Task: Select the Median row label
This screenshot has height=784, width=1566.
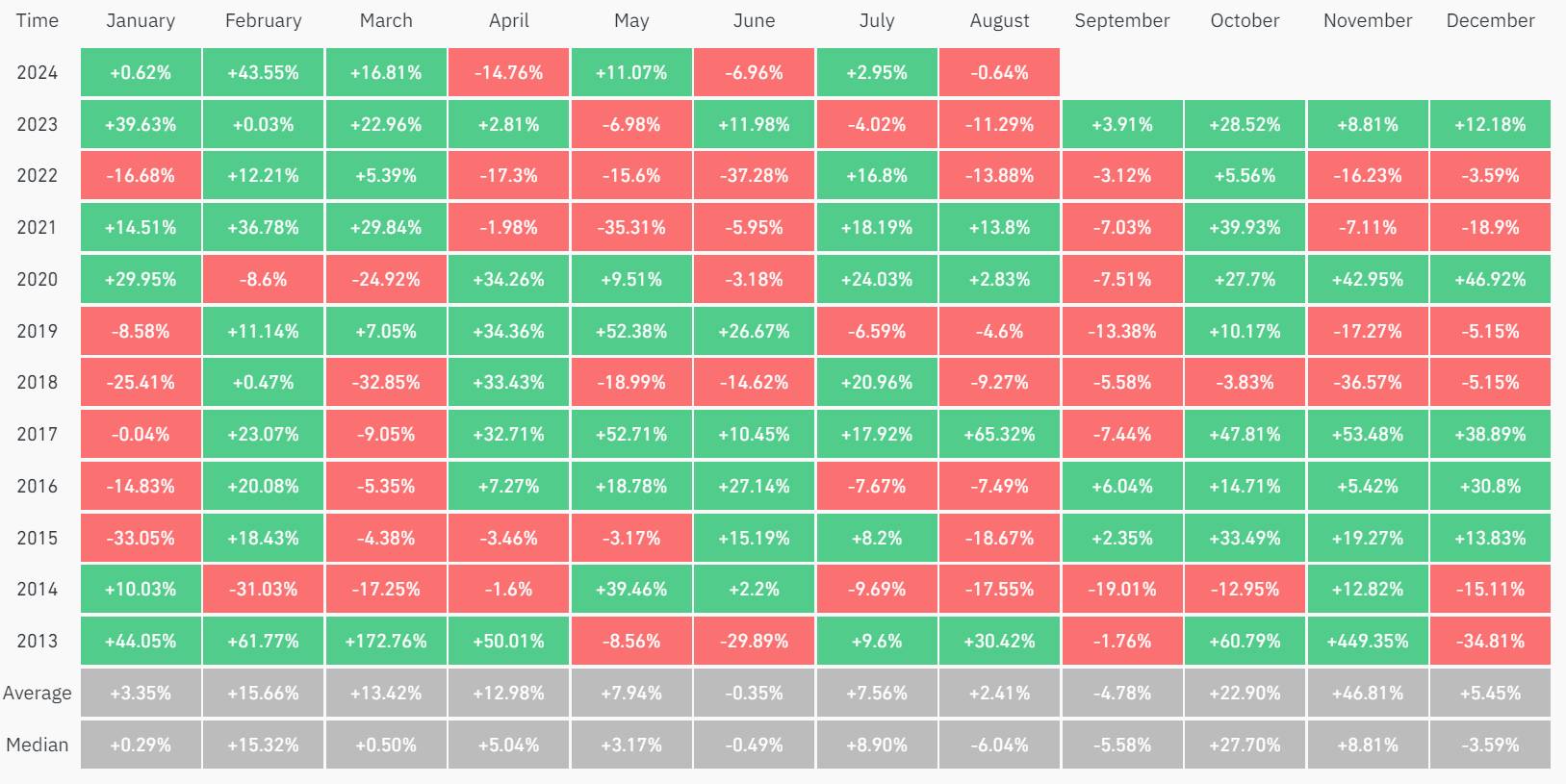Action: click(x=38, y=745)
